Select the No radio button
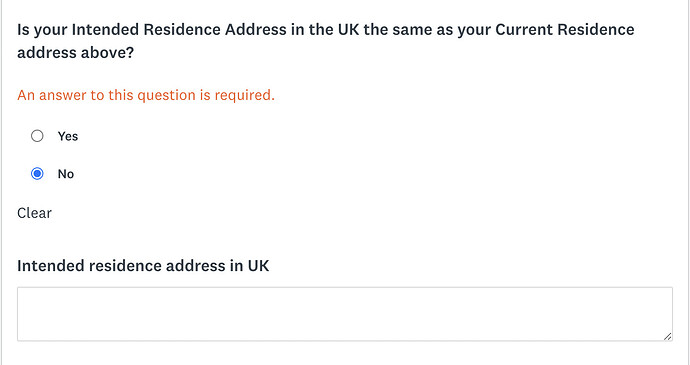 37,174
